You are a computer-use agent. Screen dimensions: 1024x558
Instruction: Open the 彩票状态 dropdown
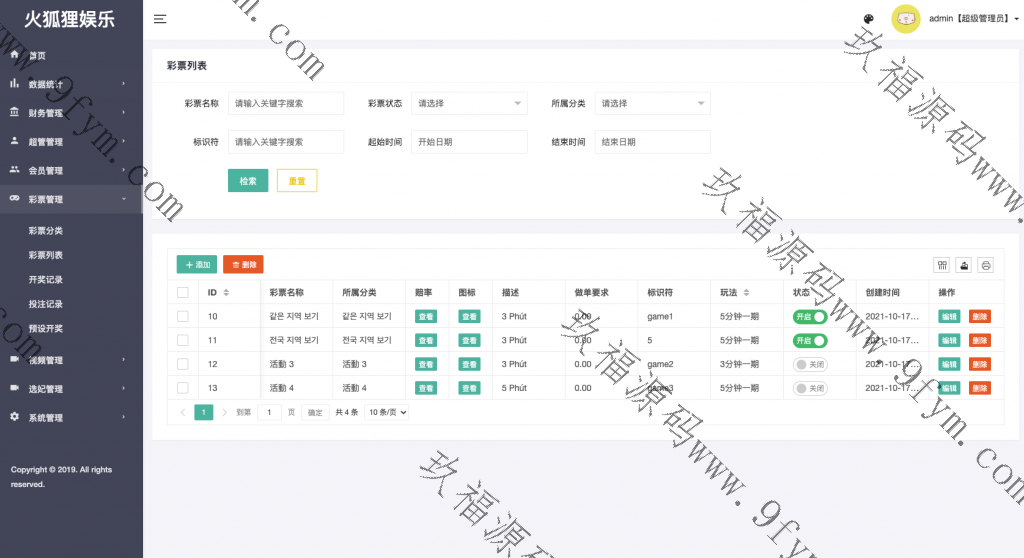[469, 103]
